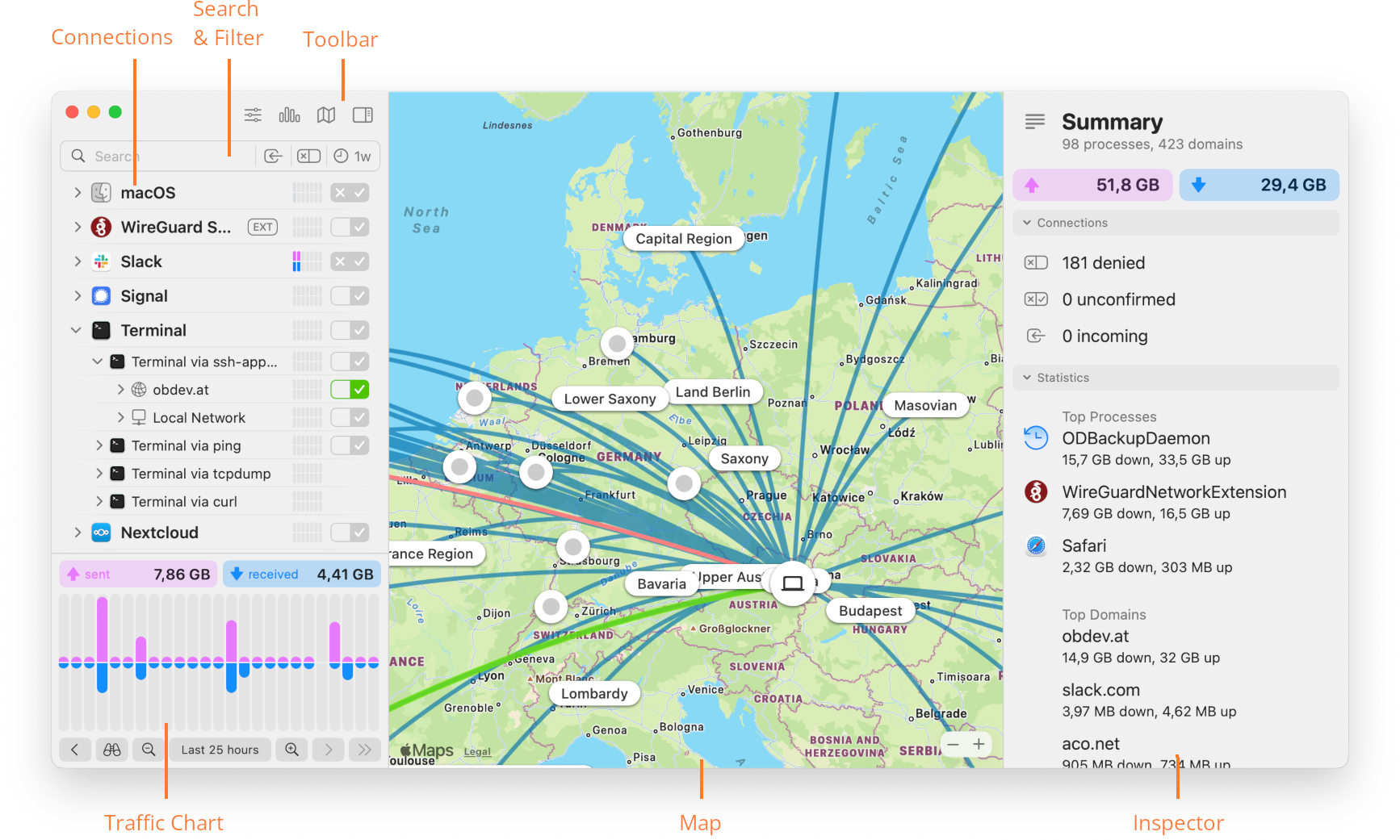Toggle the obdev.at green allow switch
The image size is (1400, 840).
350,390
